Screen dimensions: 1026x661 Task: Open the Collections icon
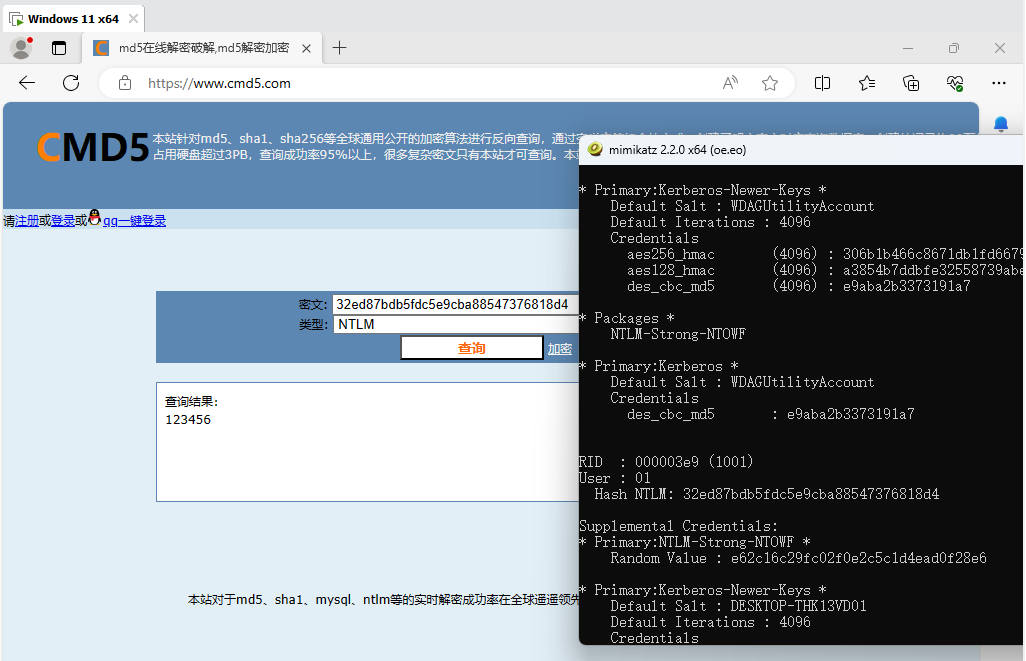[911, 83]
